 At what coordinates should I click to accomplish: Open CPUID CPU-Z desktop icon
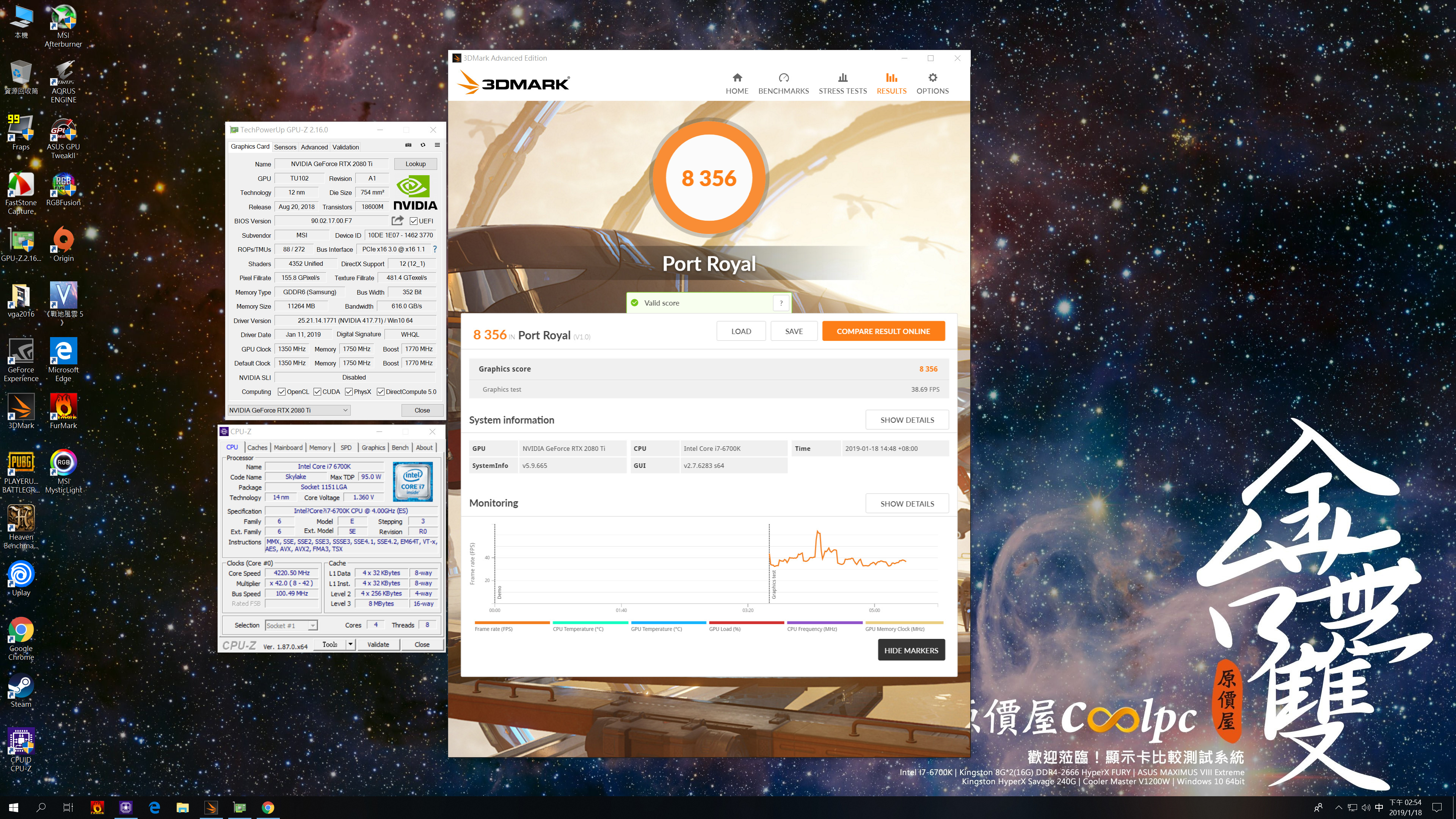pos(21,751)
